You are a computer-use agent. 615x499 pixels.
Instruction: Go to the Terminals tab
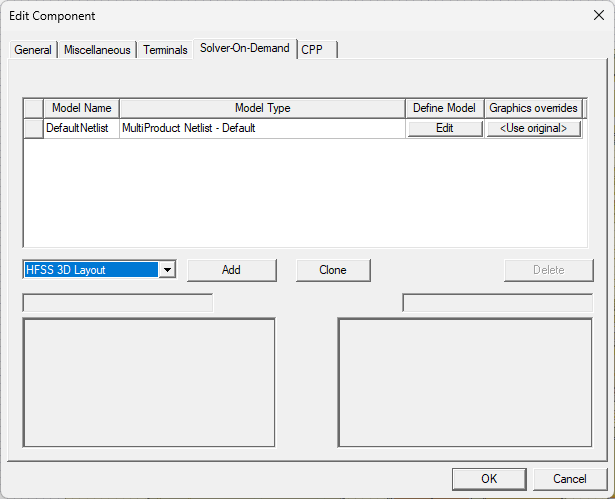click(x=165, y=50)
